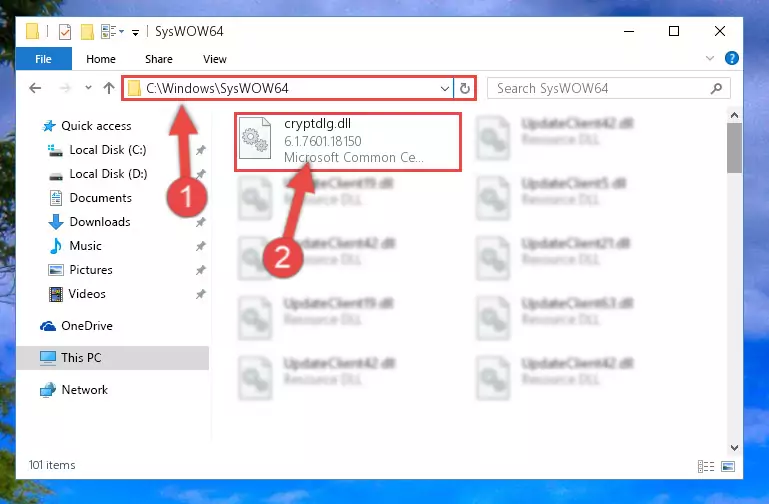
Task: Click scrollbar up arrow in file list
Action: (734, 115)
